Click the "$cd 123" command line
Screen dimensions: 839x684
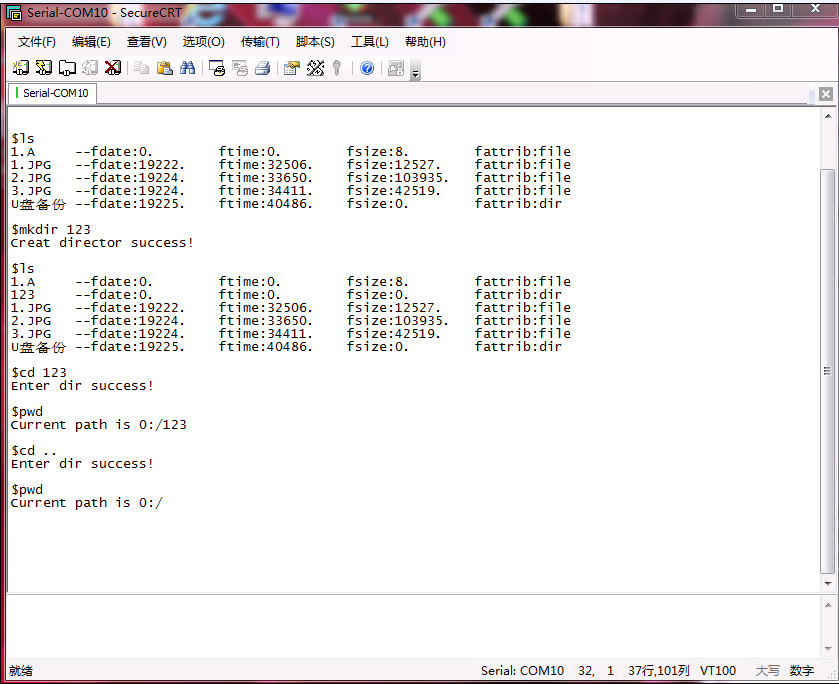tap(39, 373)
